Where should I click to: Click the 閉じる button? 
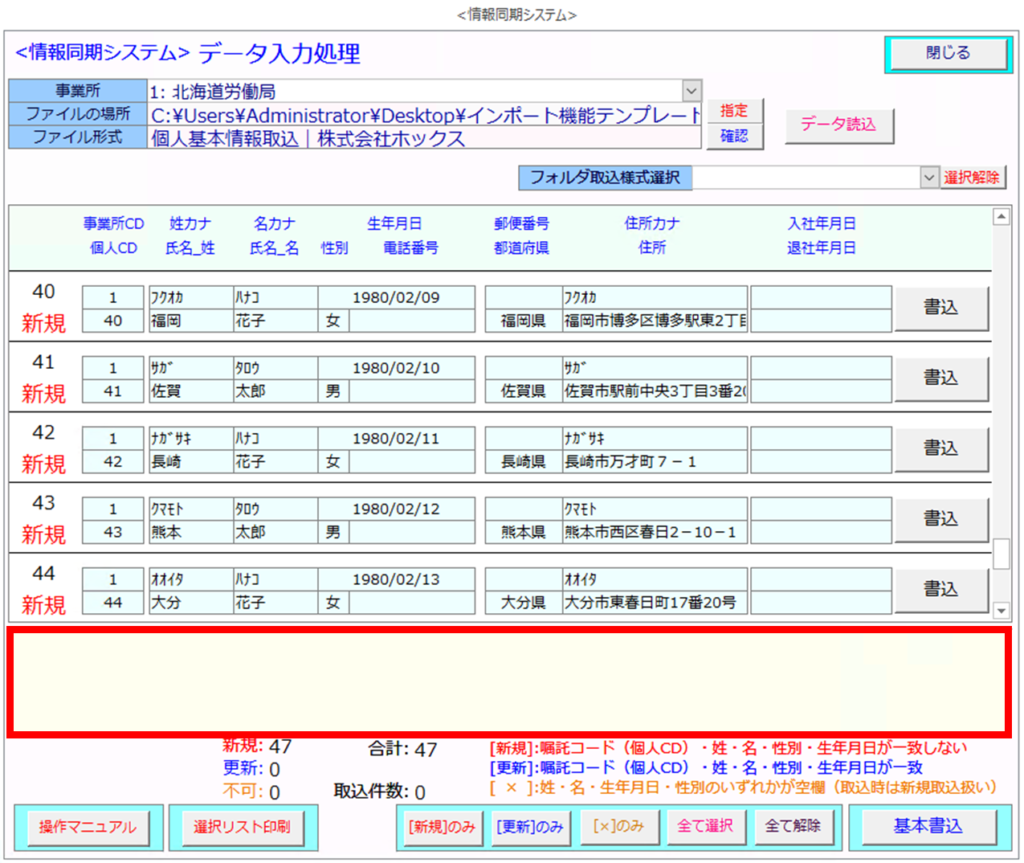946,54
